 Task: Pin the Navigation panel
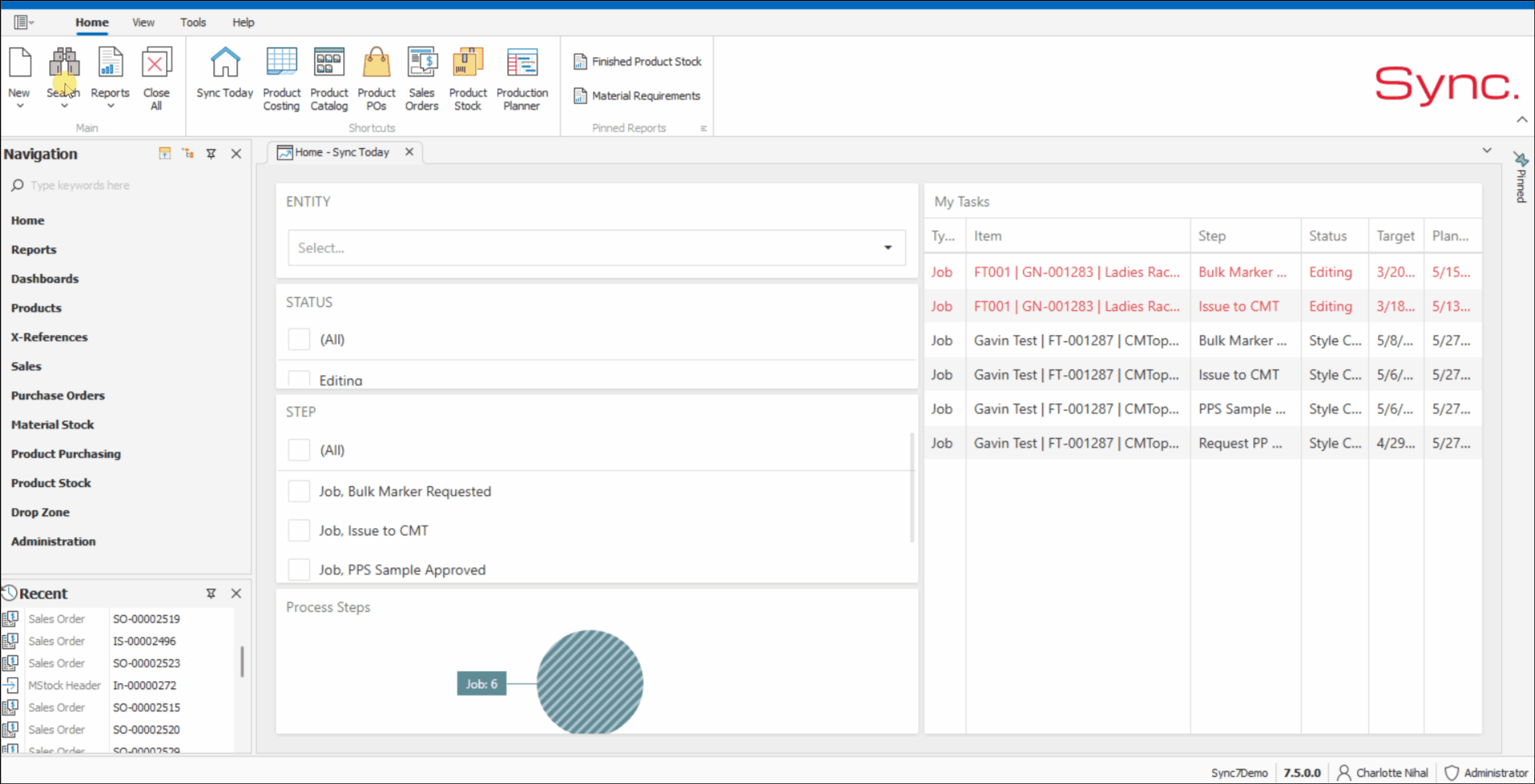pyautogui.click(x=211, y=154)
